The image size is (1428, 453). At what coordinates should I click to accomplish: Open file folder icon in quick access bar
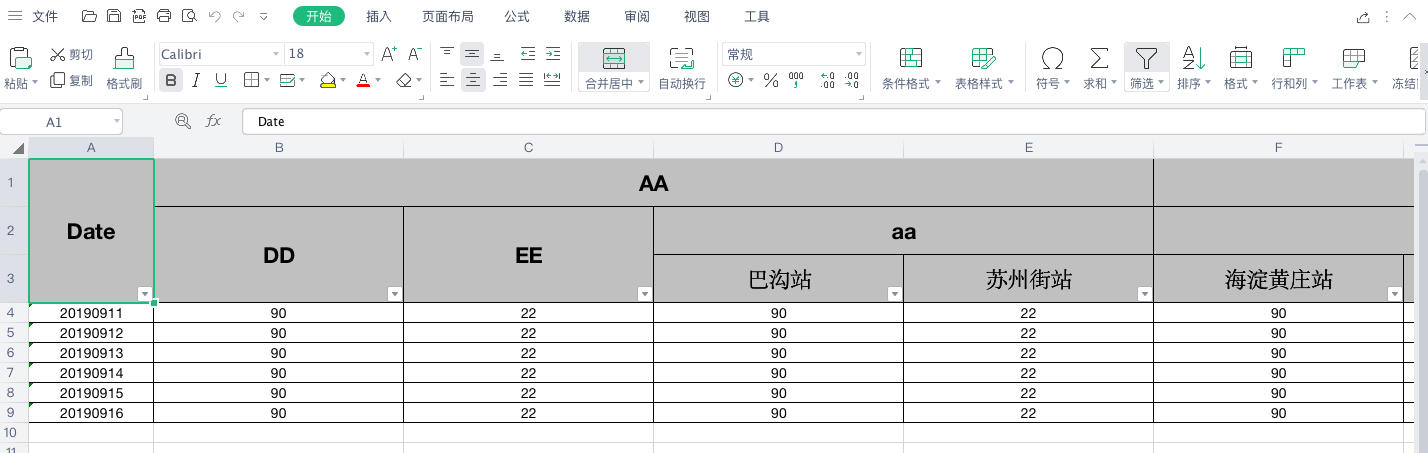pyautogui.click(x=89, y=16)
